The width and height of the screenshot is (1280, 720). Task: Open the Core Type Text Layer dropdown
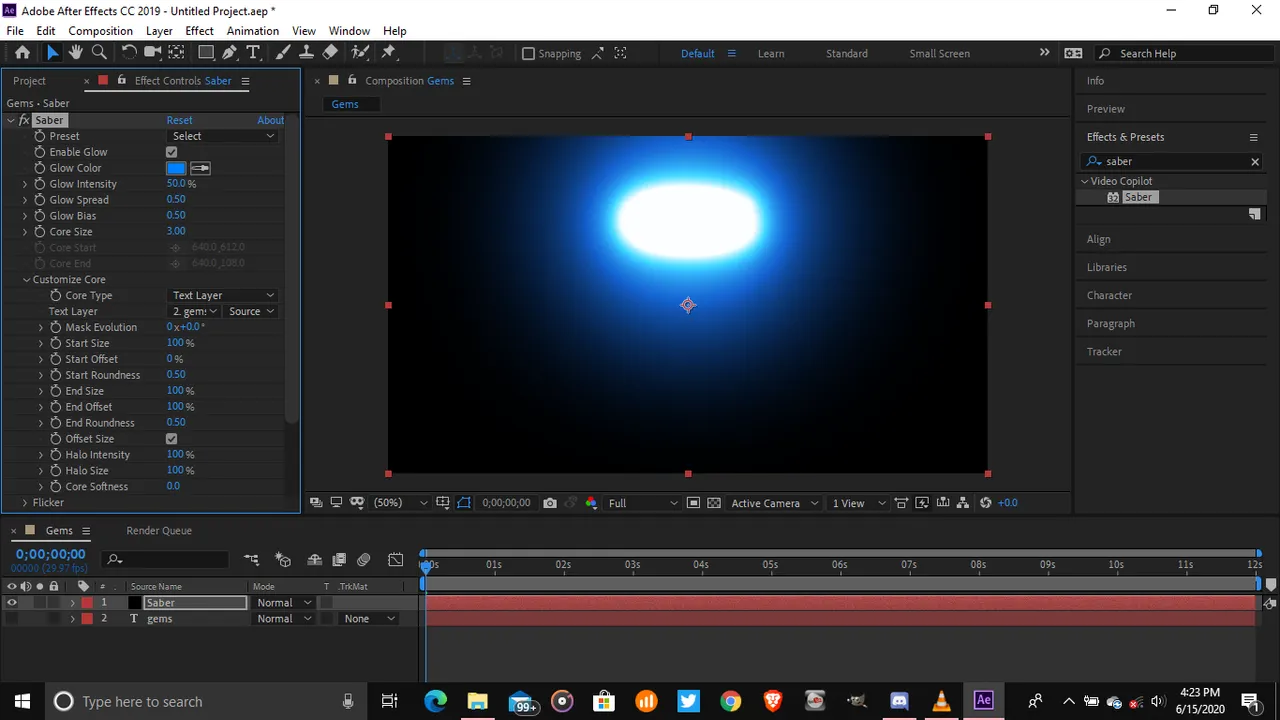click(222, 296)
